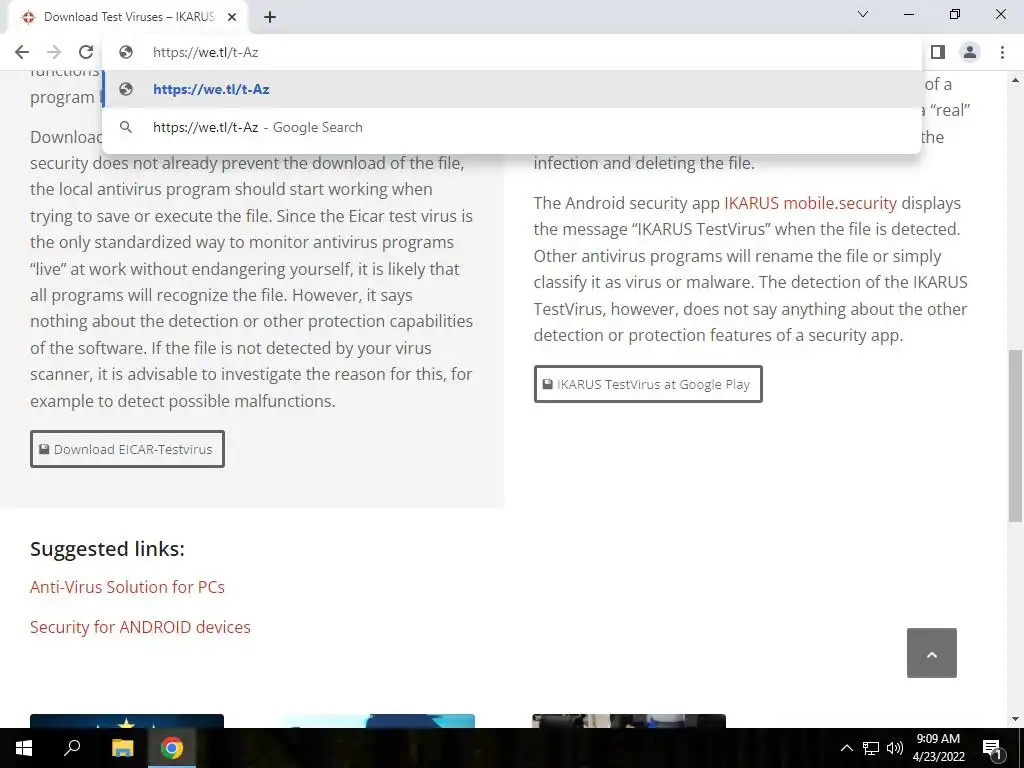Open the Chrome three-dot menu

(1002, 52)
